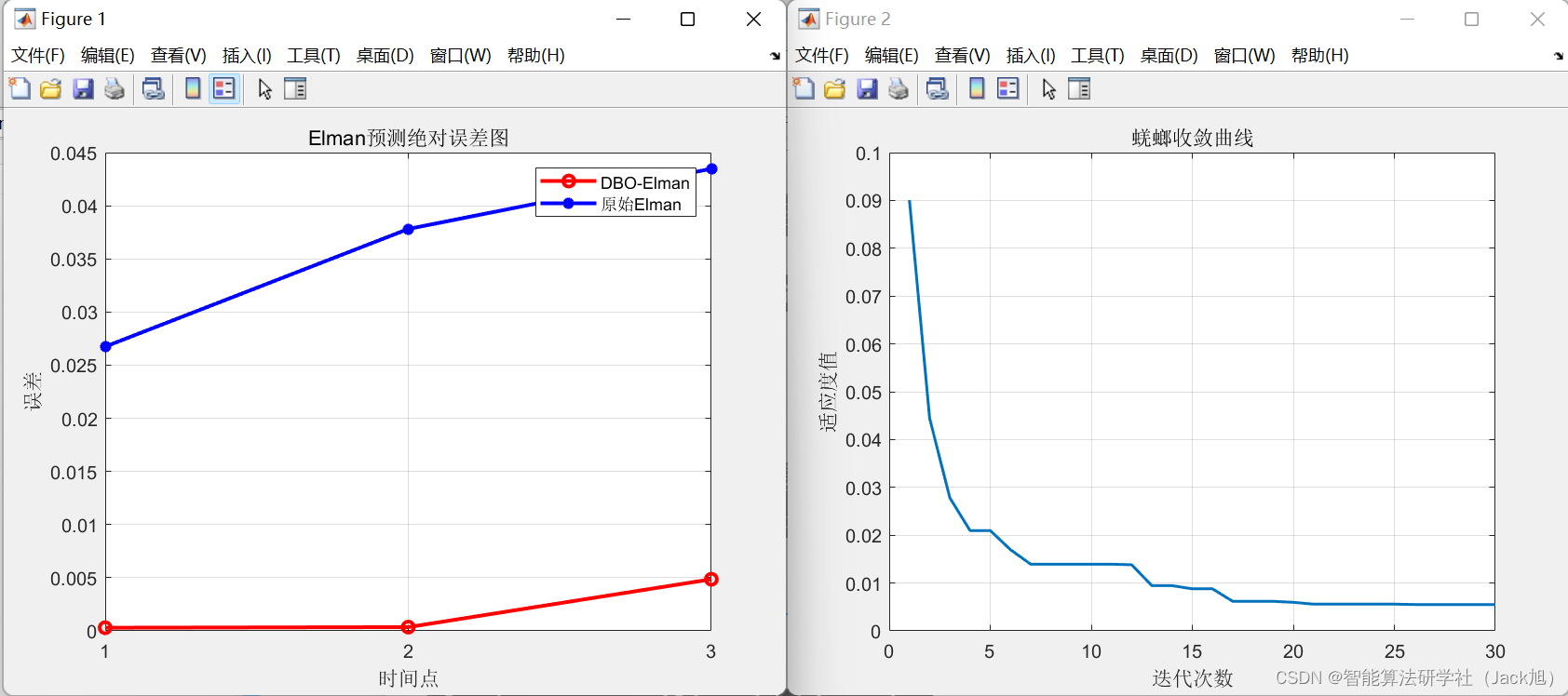Click Figure 2 window title text

pos(858,19)
